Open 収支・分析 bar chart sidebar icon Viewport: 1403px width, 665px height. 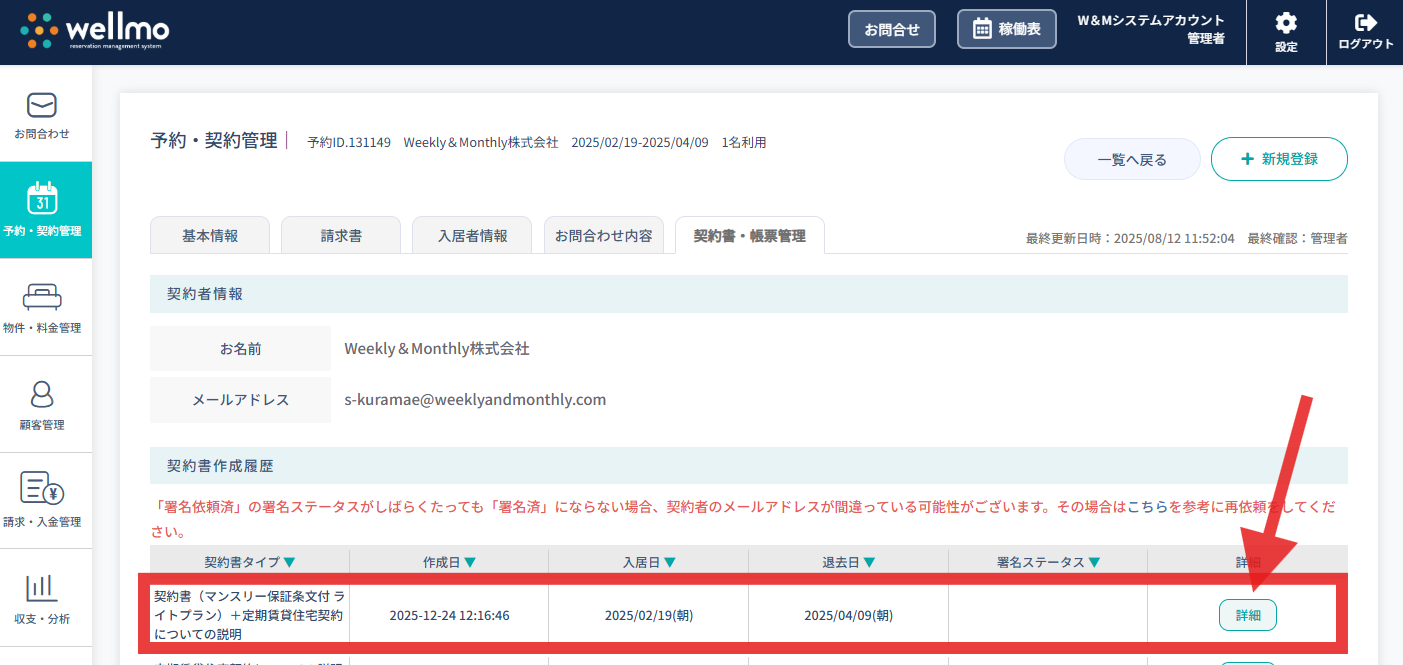pyautogui.click(x=42, y=587)
